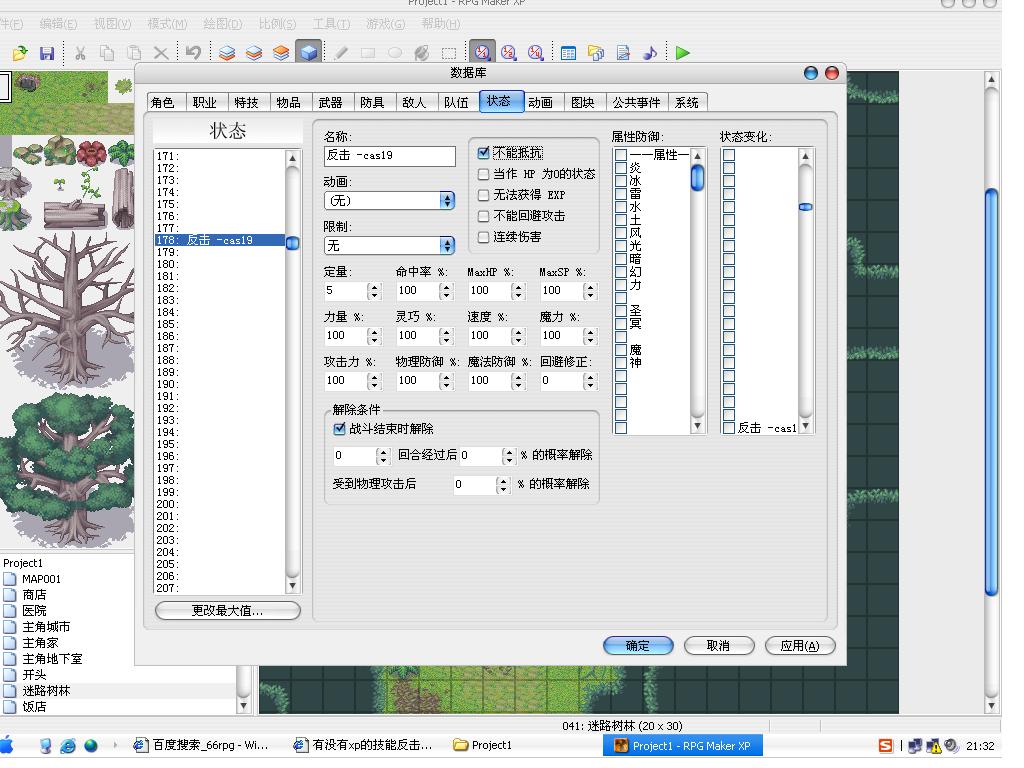Adjust the 受到物理攻击后 probability stepper
Image resolution: width=1024 pixels, height=768 pixels.
[x=502, y=485]
